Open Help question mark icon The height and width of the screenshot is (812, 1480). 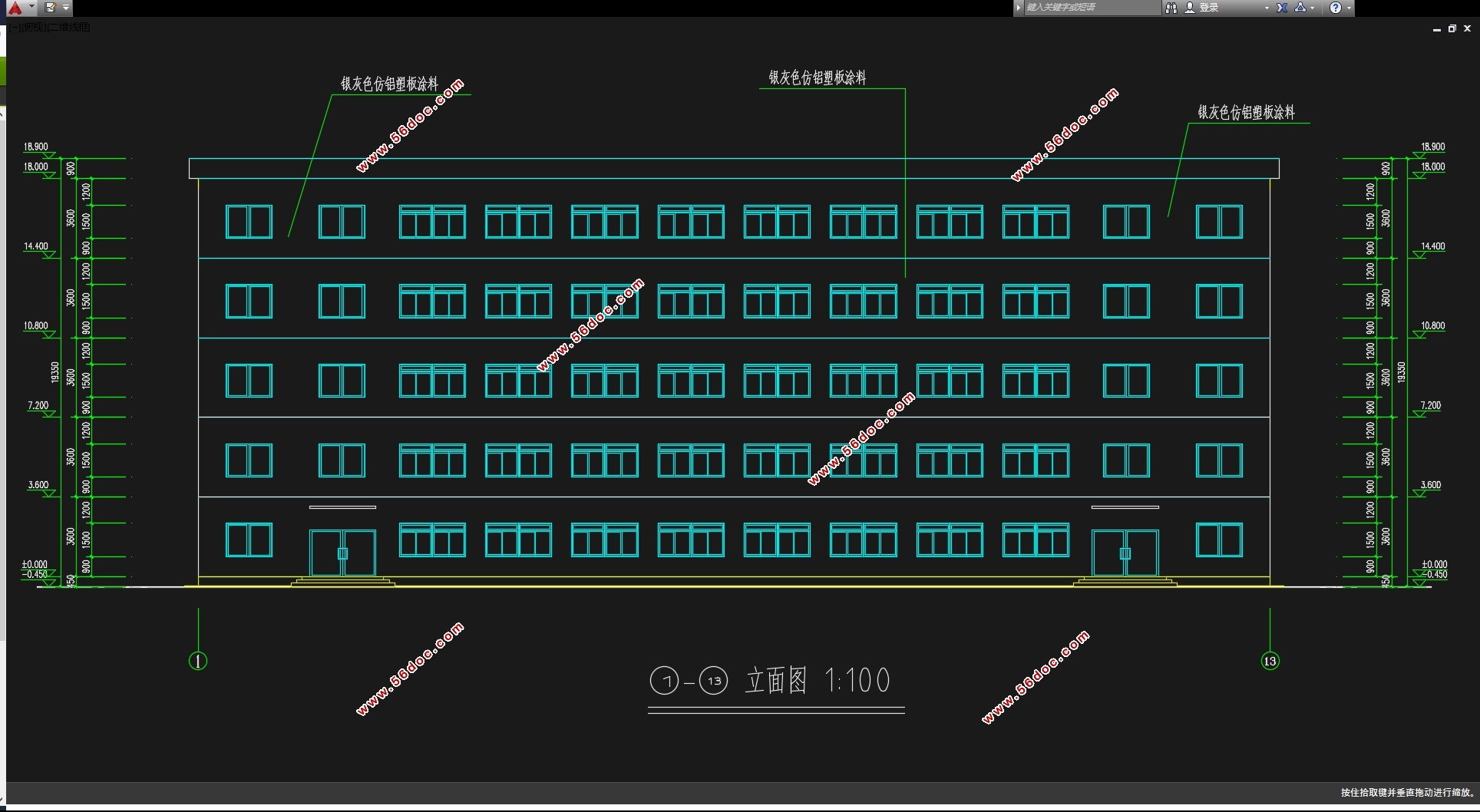pos(1336,8)
